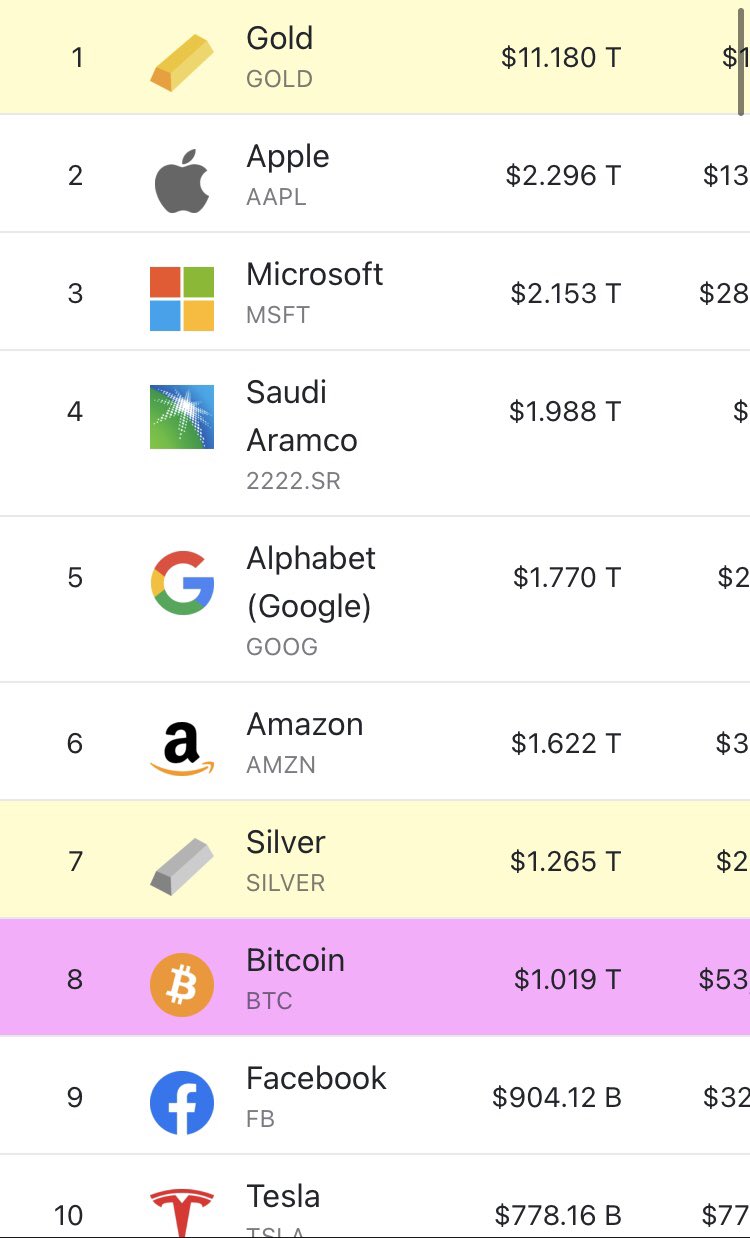This screenshot has width=750, height=1238.
Task: Click the vertical scrollbar at top right
Action: pyautogui.click(x=741, y=60)
